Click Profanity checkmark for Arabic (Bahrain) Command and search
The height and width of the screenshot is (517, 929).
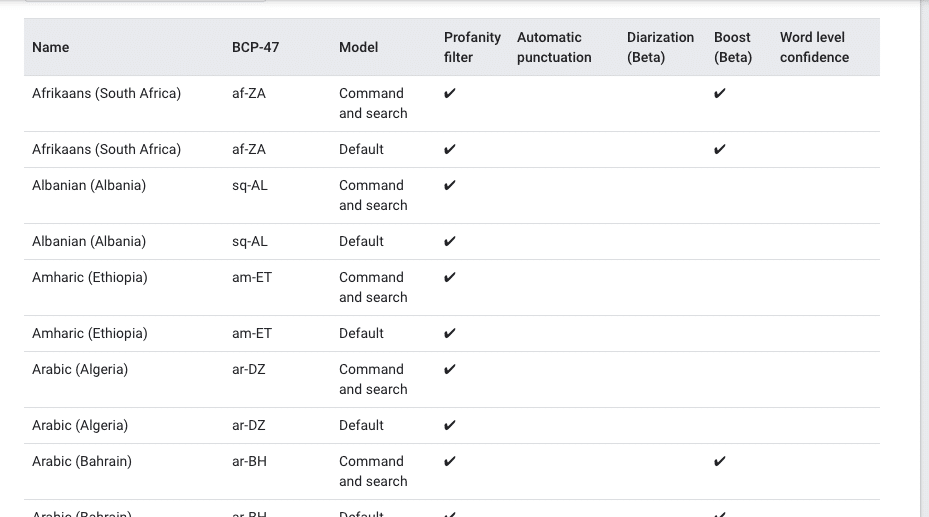click(x=450, y=462)
